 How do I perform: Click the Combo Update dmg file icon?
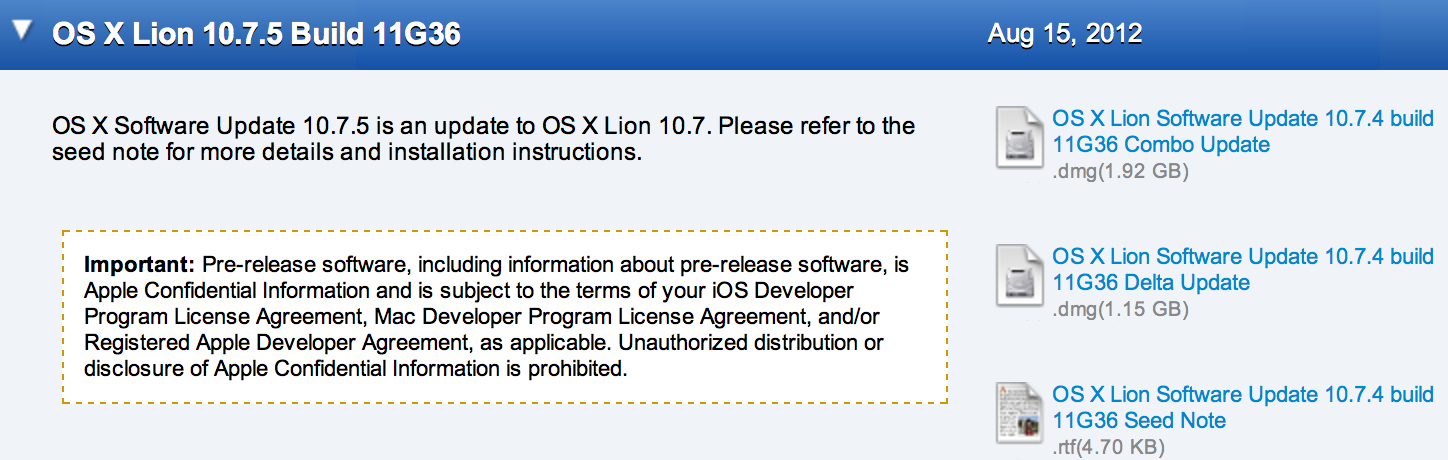coord(1021,138)
